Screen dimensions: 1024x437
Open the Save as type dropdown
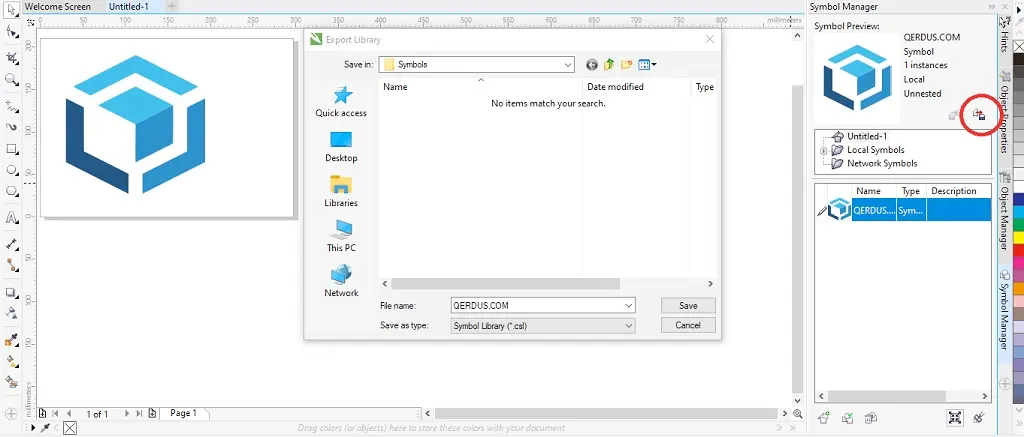coord(628,325)
